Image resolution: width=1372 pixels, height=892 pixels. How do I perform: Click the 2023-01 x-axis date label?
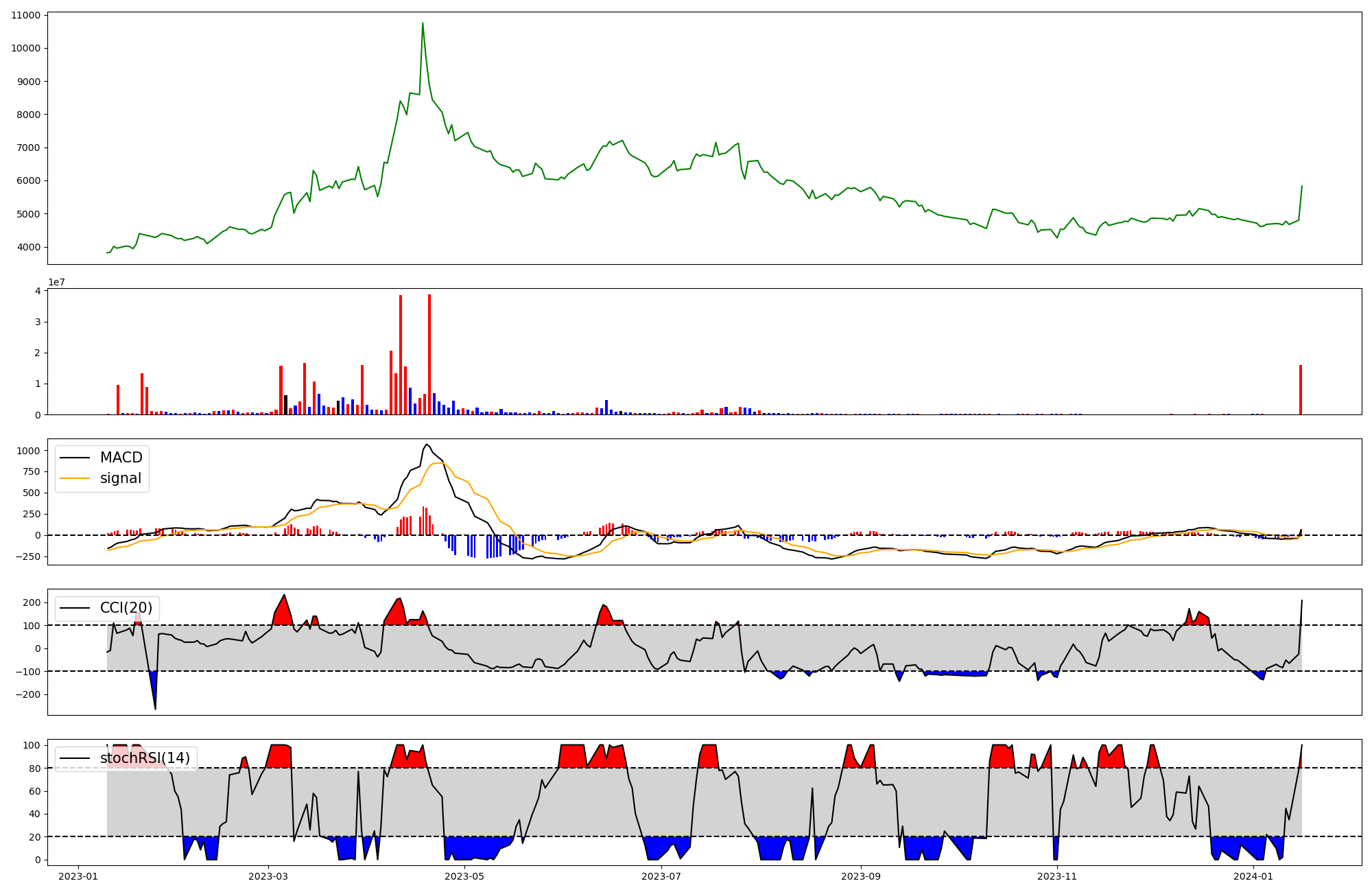click(x=78, y=876)
